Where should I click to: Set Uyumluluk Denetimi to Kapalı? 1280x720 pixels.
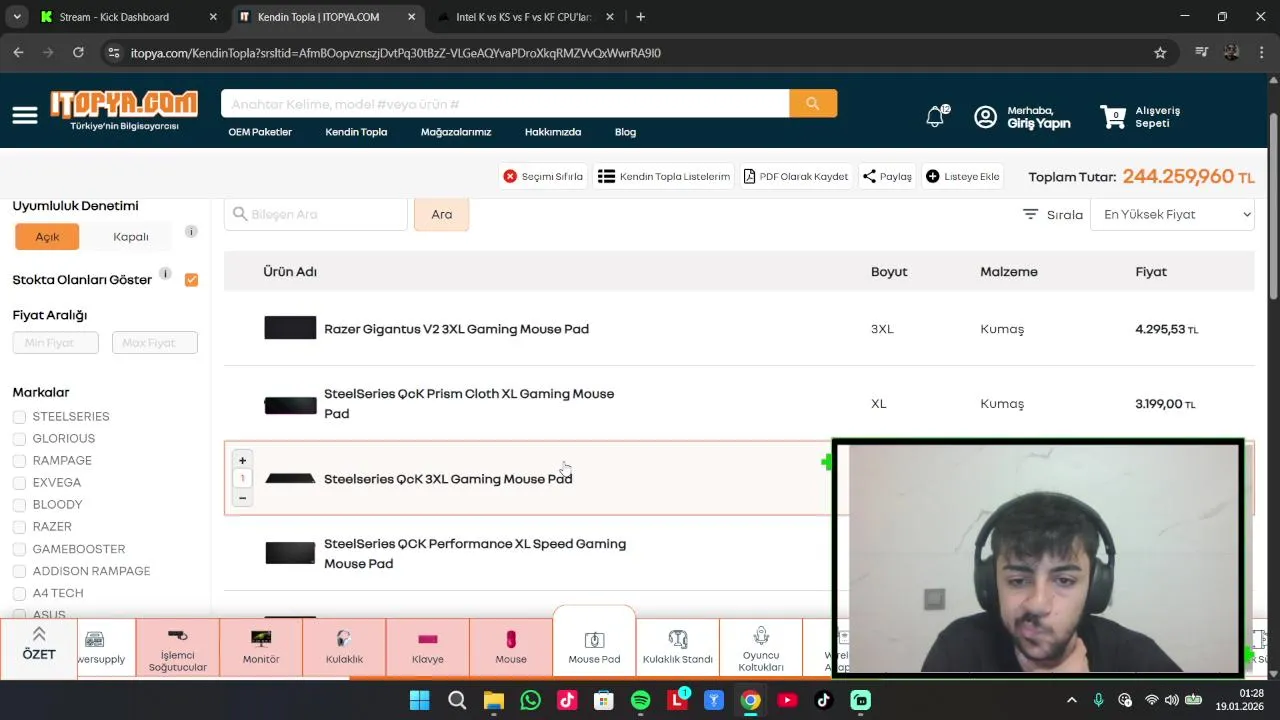pyautogui.click(x=131, y=237)
